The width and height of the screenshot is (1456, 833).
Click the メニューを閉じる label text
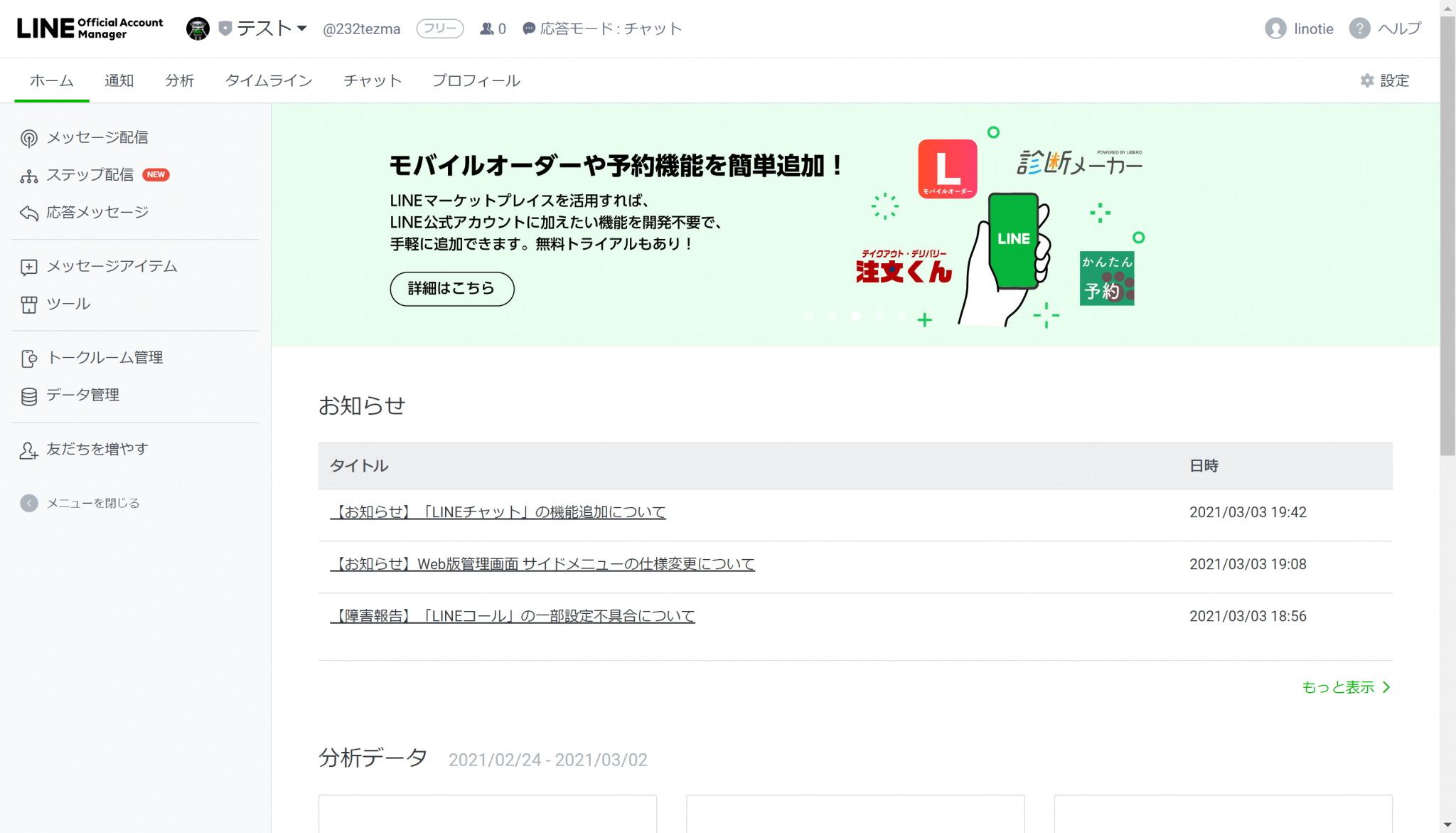pos(93,504)
